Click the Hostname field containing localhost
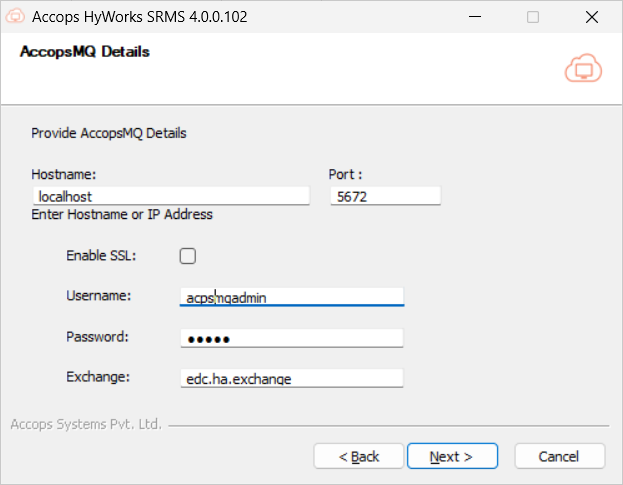Screen dimensions: 623x485 click(x=170, y=197)
